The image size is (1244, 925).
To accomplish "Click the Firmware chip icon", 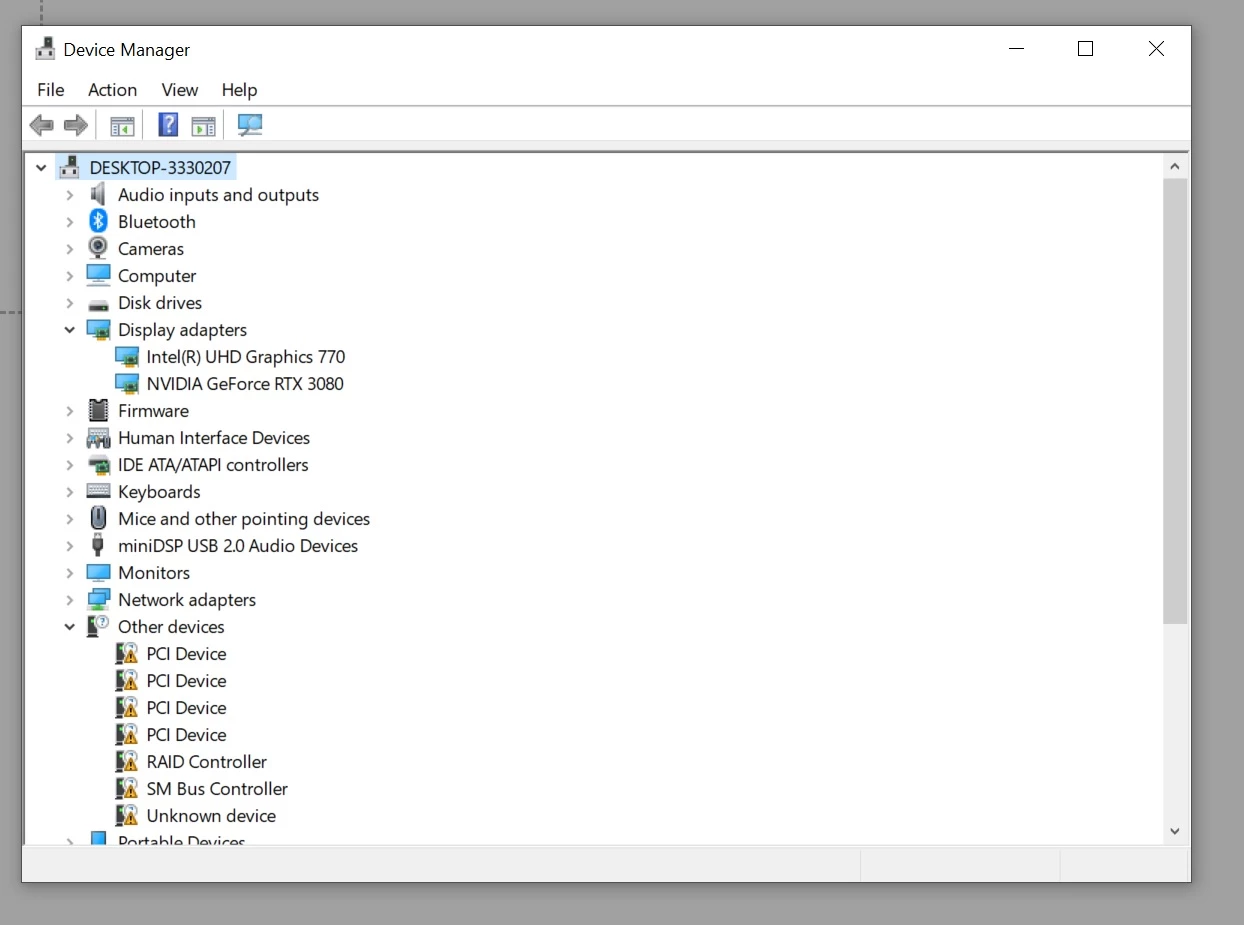I will click(x=98, y=410).
